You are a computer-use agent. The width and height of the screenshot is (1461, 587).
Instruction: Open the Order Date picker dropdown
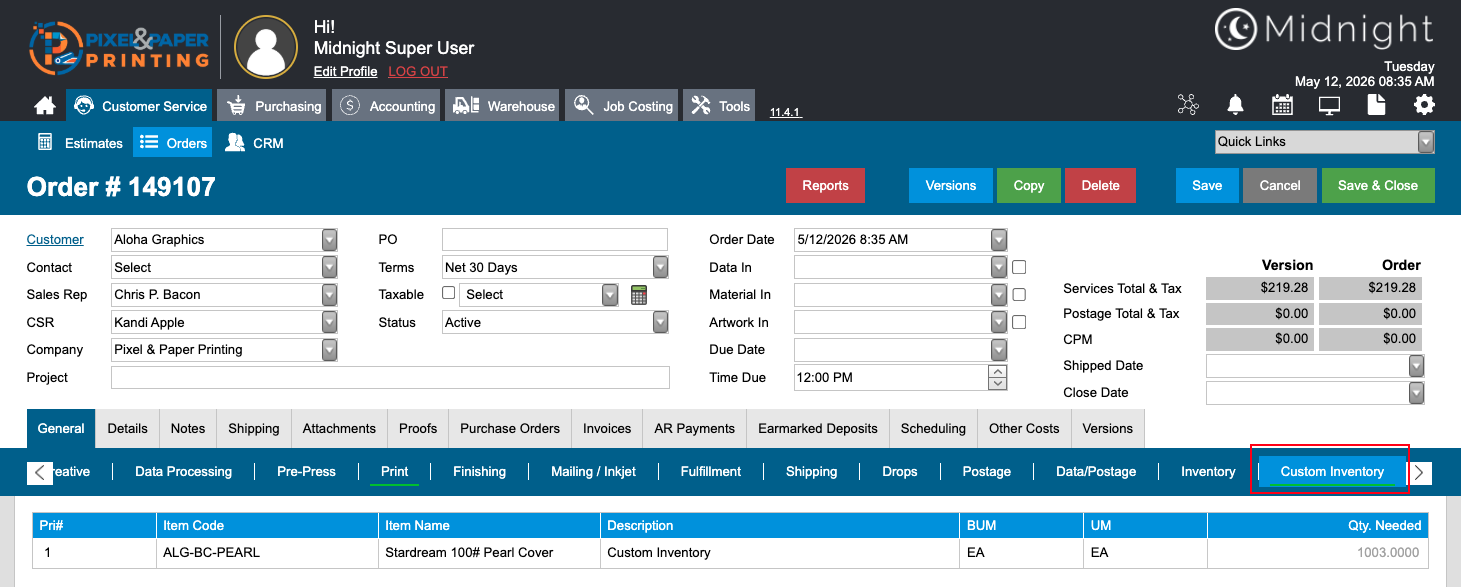(x=999, y=240)
